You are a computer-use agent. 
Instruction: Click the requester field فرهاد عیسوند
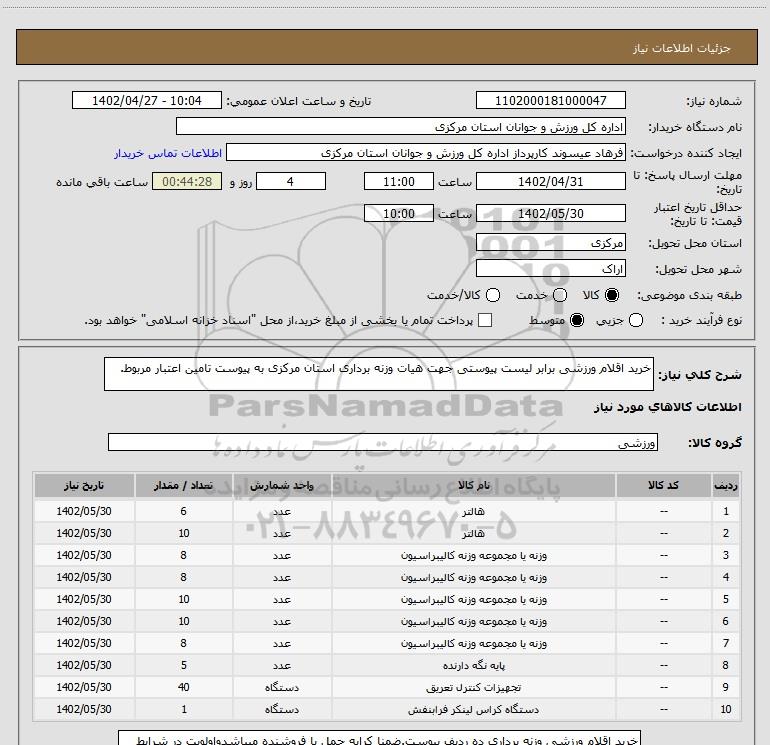426,152
